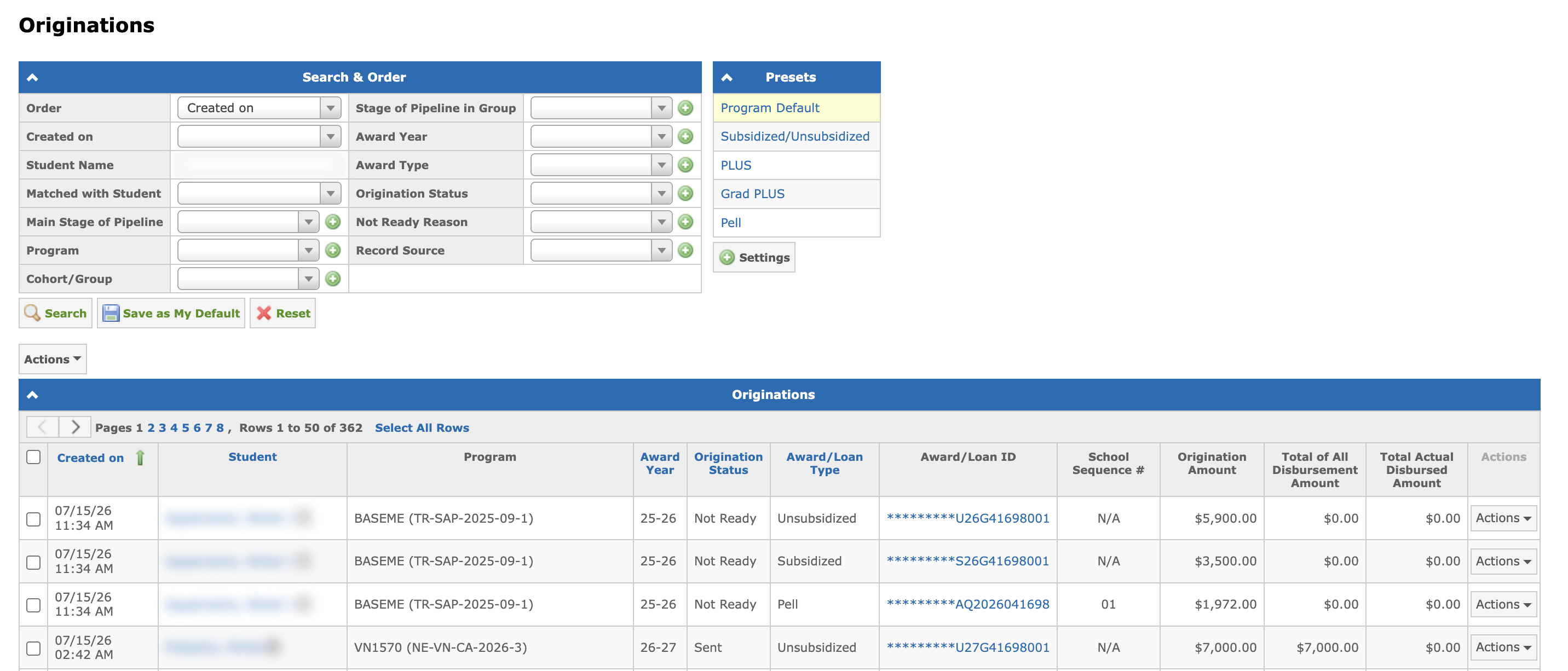Go to the next page with right arrow
Viewport: 1568px width, 671px height.
click(75, 427)
